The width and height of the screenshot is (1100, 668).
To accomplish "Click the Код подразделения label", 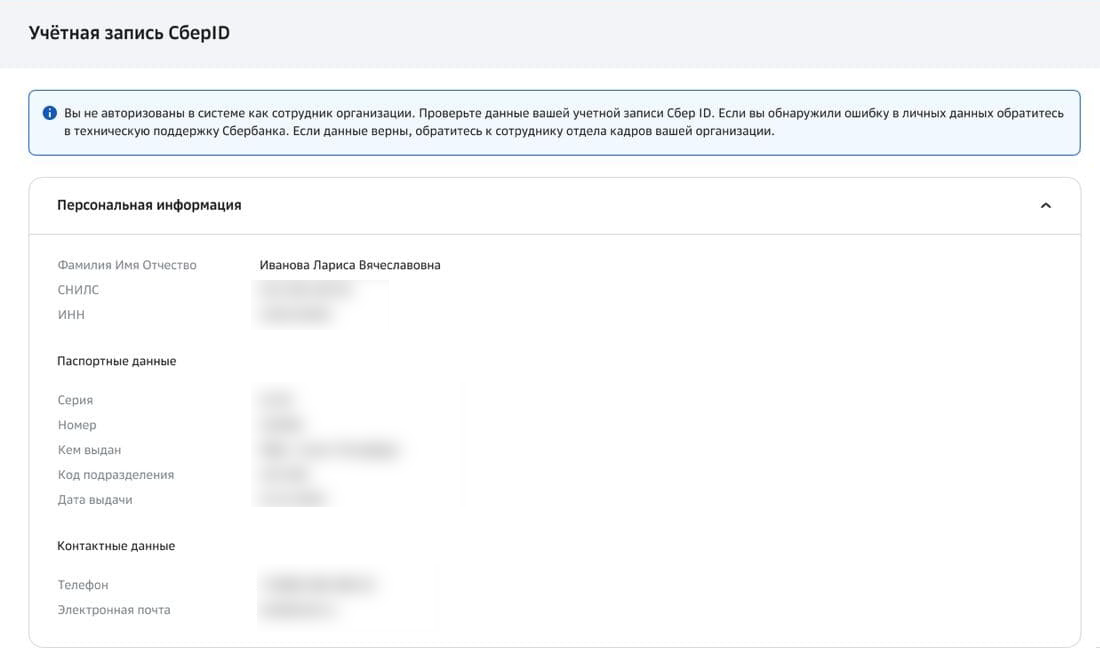I will 116,475.
